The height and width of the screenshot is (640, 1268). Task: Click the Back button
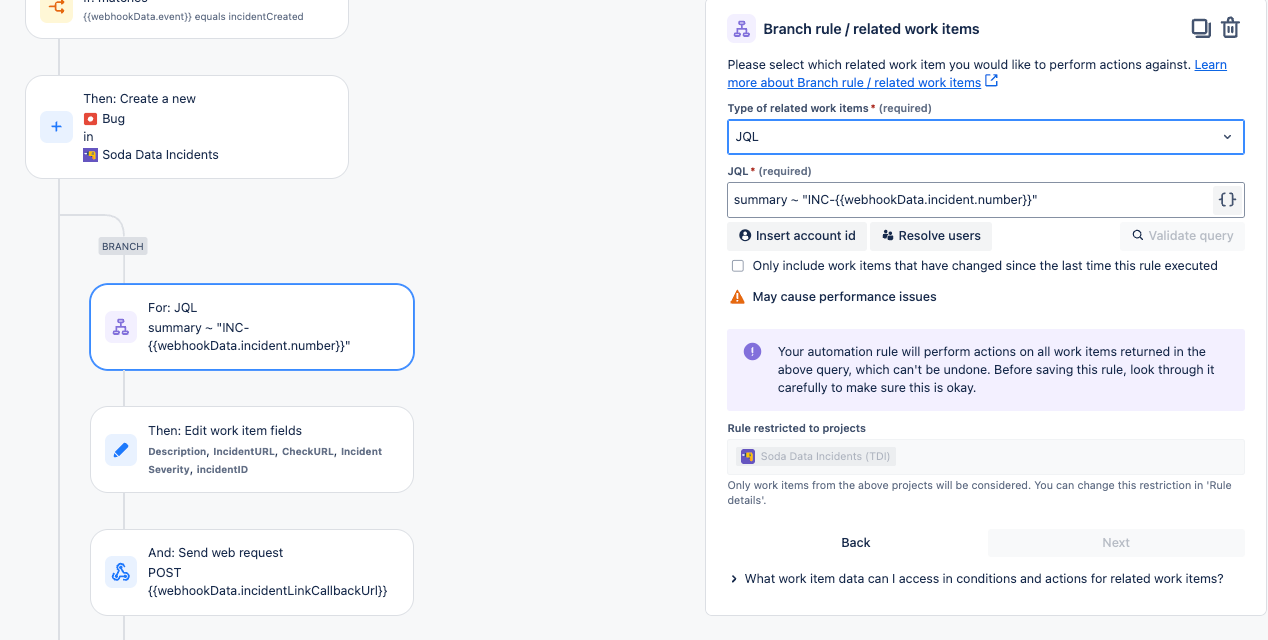coord(855,543)
